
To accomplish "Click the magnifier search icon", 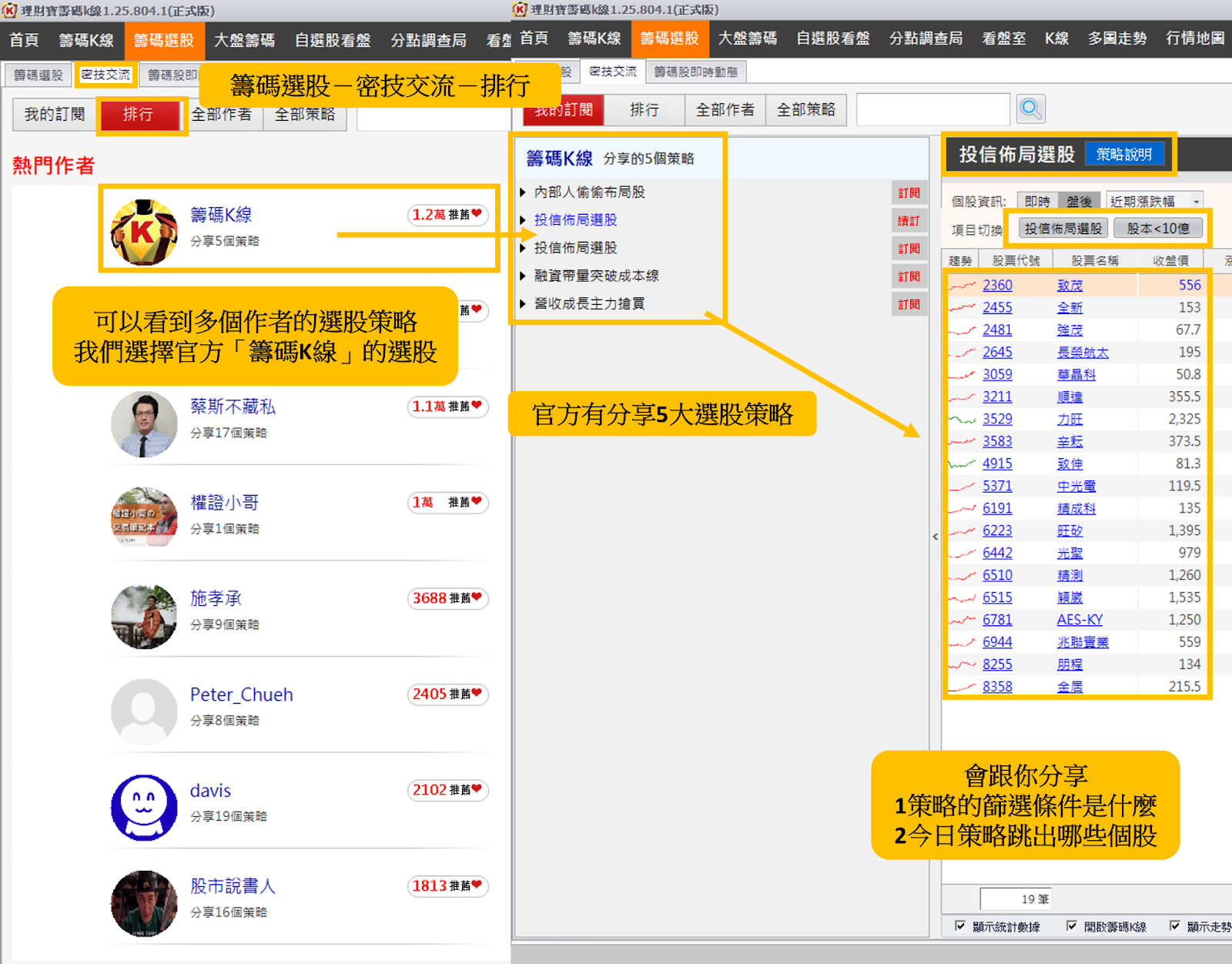I will [1030, 109].
